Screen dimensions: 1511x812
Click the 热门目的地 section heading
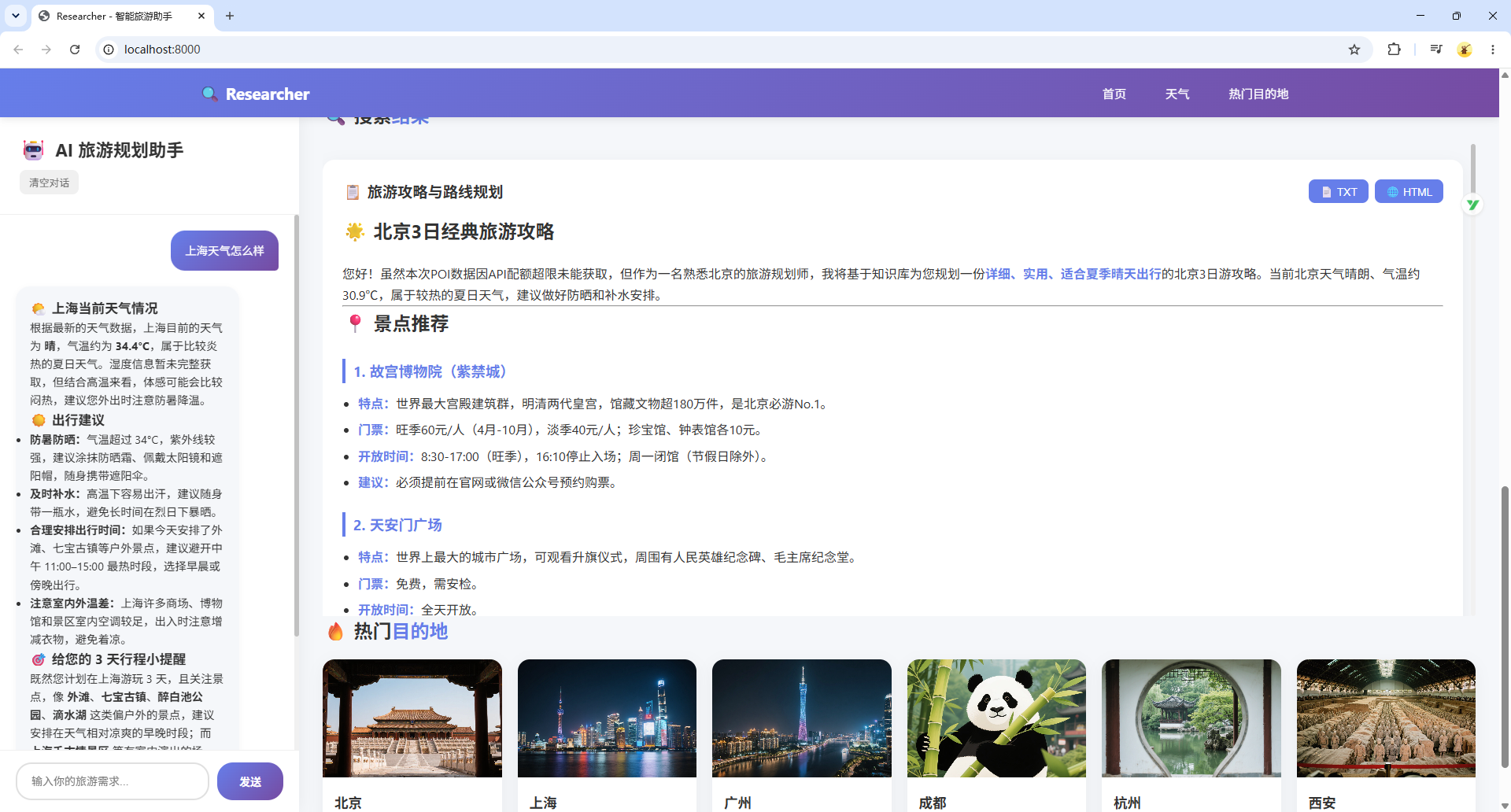401,631
